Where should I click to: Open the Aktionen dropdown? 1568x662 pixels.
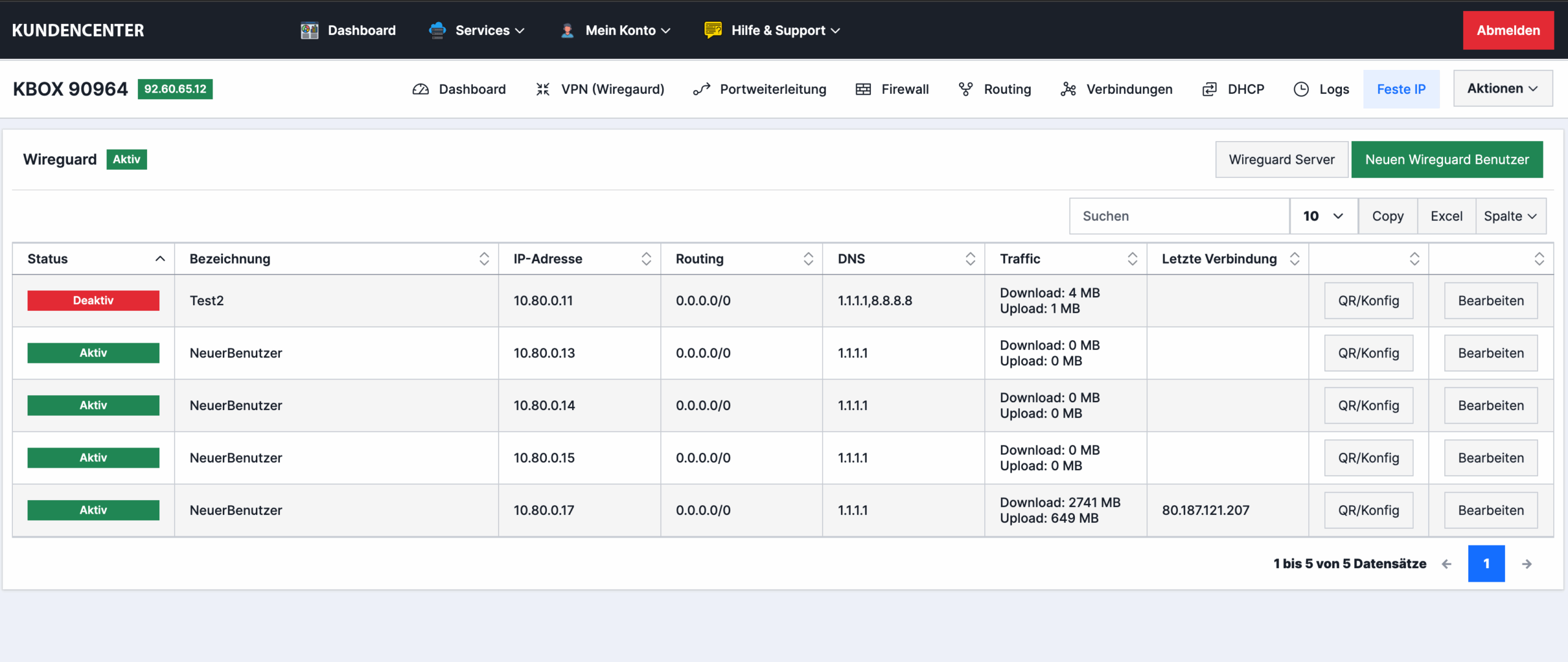click(x=1502, y=89)
